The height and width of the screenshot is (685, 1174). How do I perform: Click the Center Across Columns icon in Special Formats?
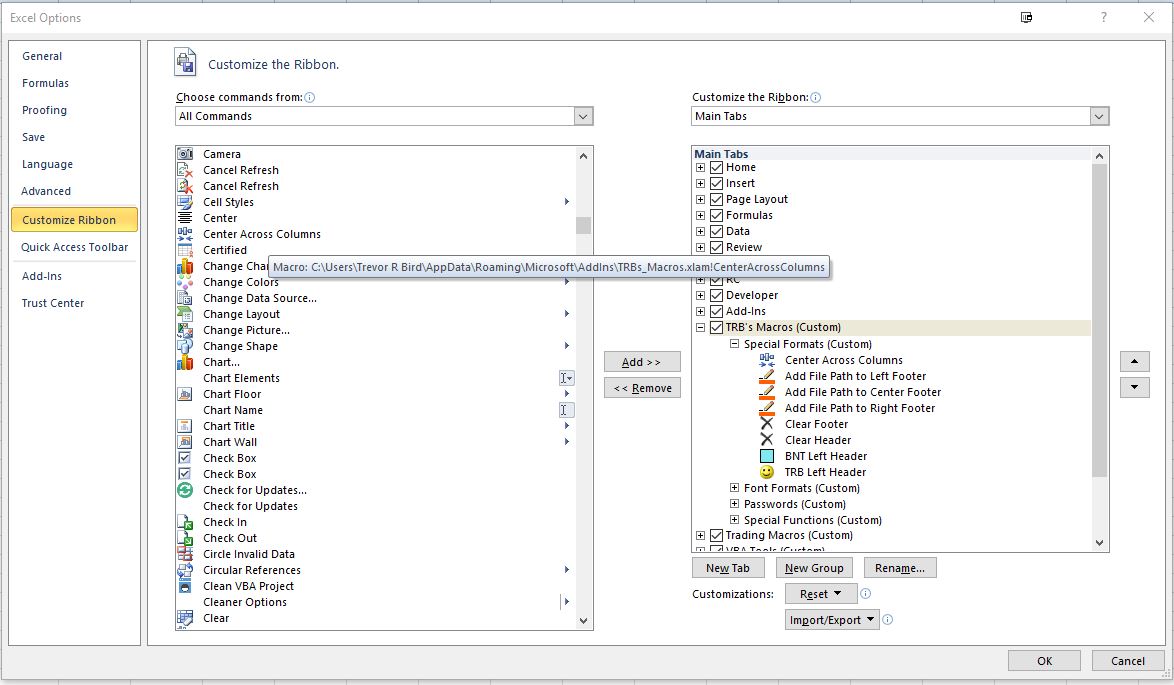click(767, 360)
